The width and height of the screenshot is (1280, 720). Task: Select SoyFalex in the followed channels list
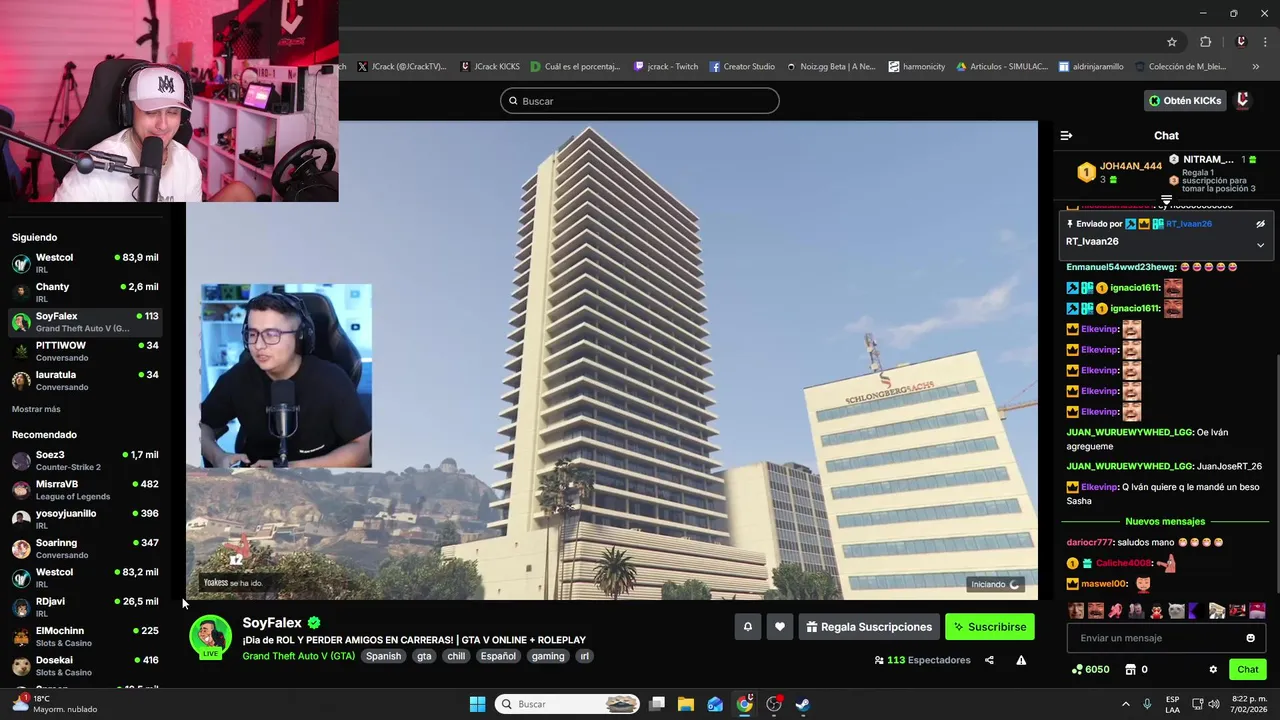[x=85, y=321]
